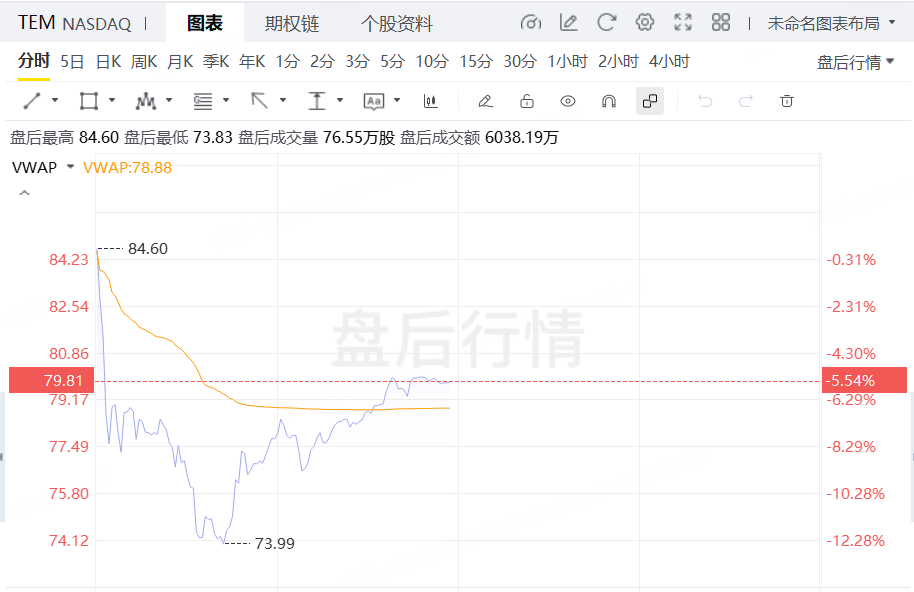914x592 pixels.
Task: Select the trend line drawing tool
Action: tap(31, 101)
